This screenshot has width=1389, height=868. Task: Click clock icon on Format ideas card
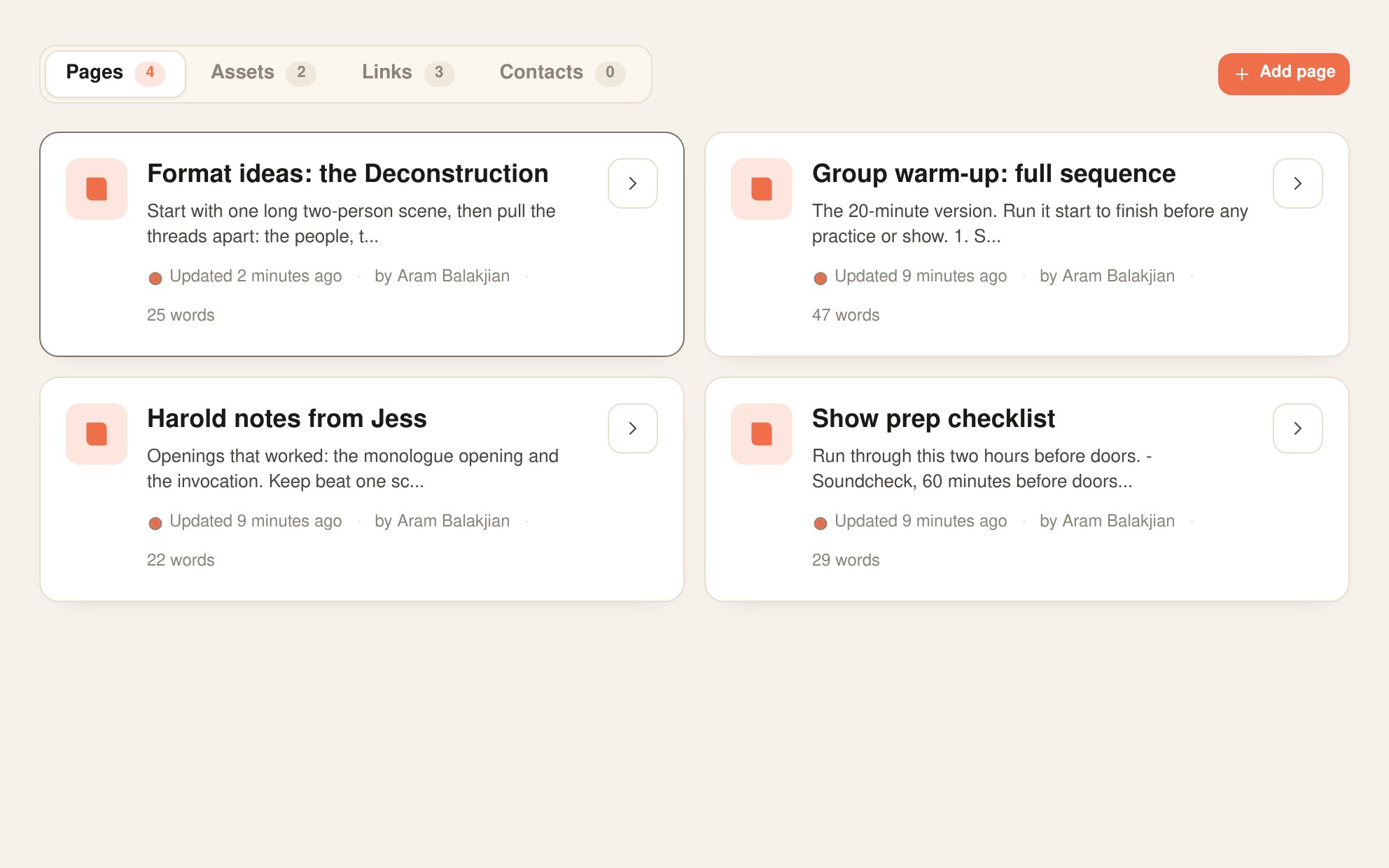(155, 278)
